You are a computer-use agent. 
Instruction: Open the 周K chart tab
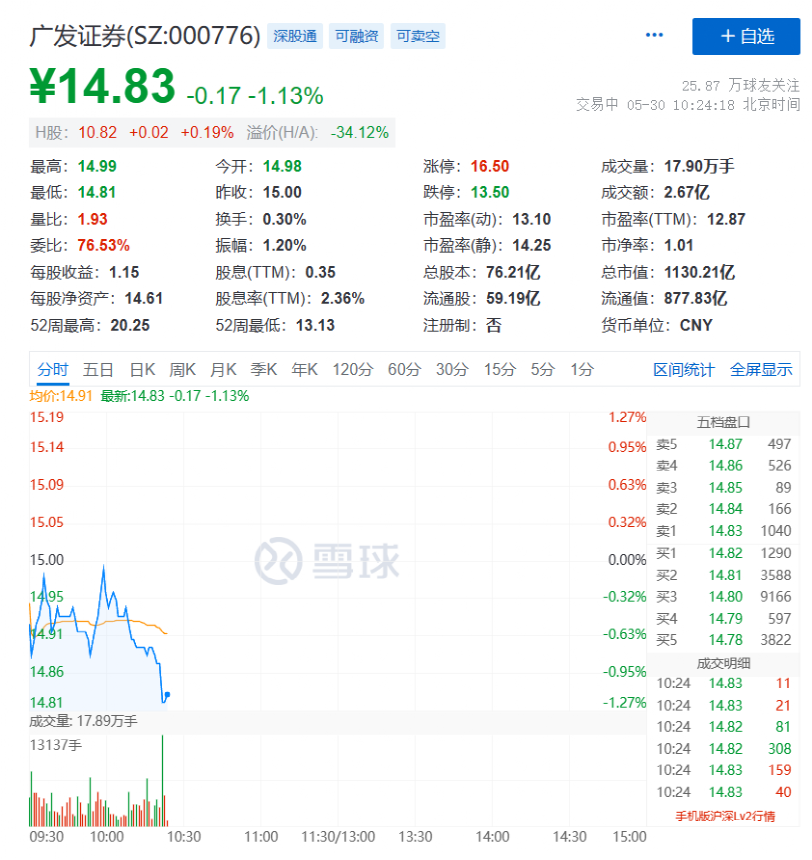click(x=182, y=369)
